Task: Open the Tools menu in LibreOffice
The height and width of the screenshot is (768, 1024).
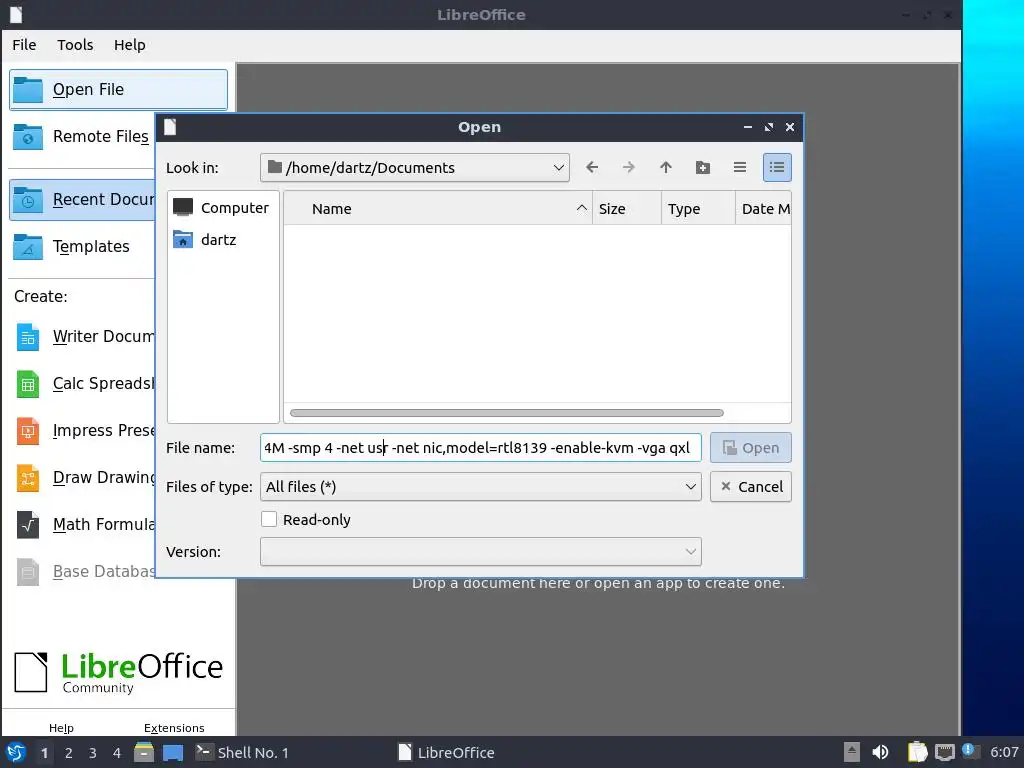Action: click(75, 45)
